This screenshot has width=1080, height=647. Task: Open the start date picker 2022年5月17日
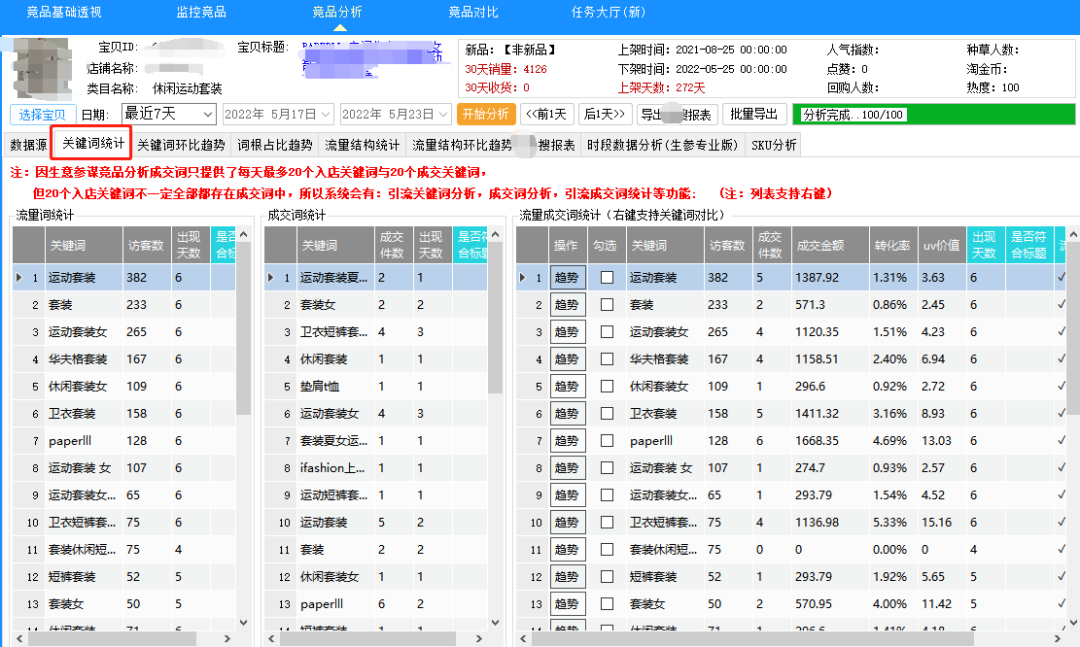(277, 114)
